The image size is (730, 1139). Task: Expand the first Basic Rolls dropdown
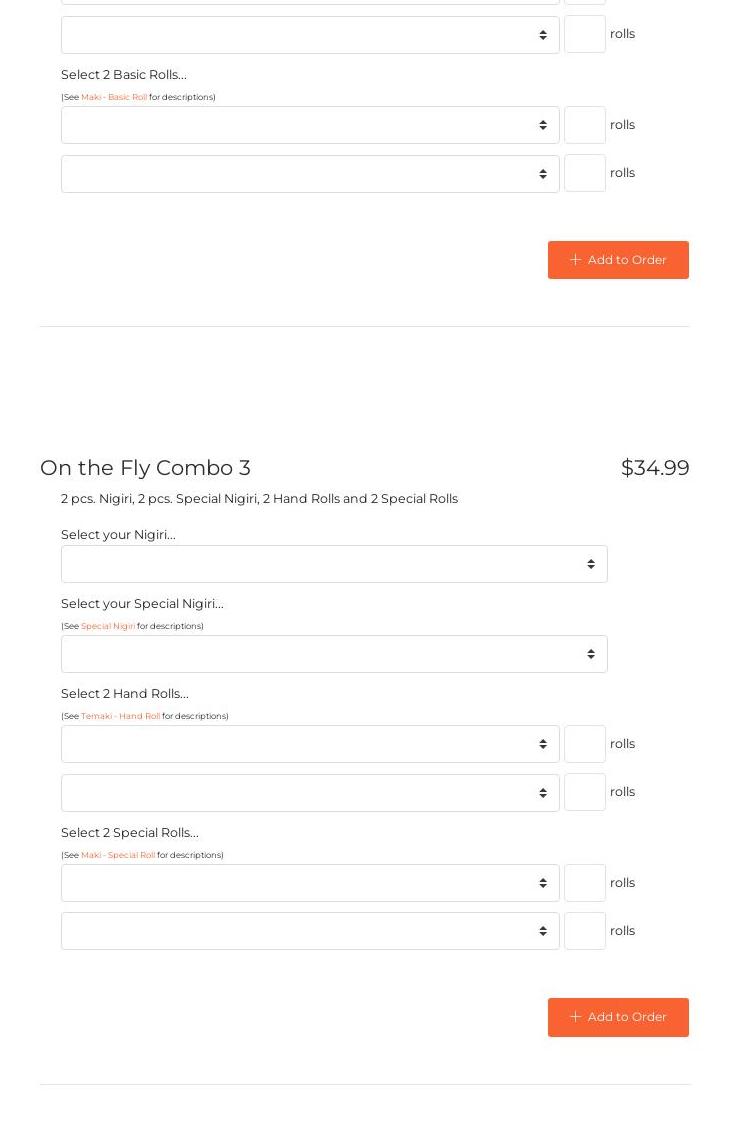pos(310,125)
